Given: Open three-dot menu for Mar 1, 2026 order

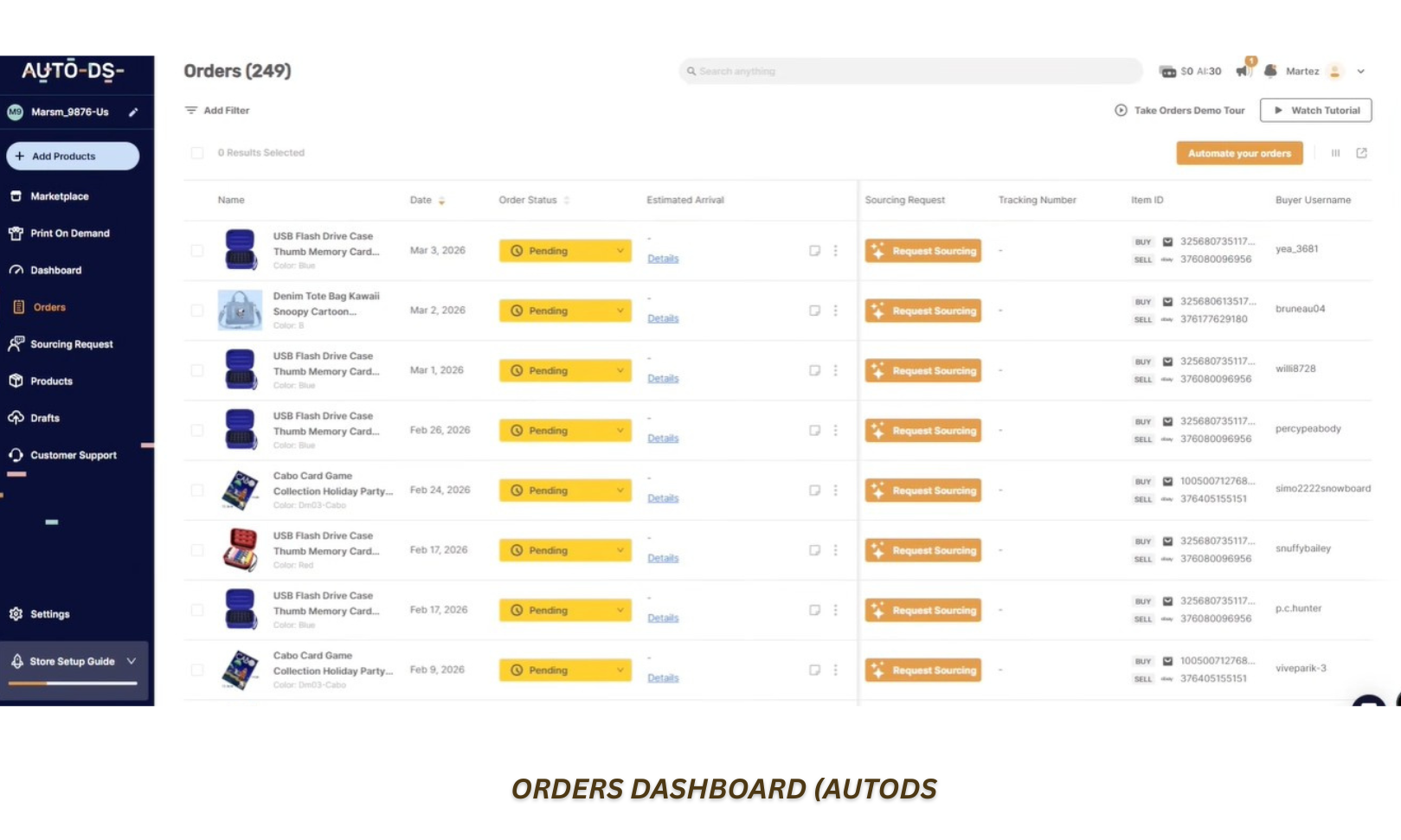Looking at the screenshot, I should tap(835, 370).
